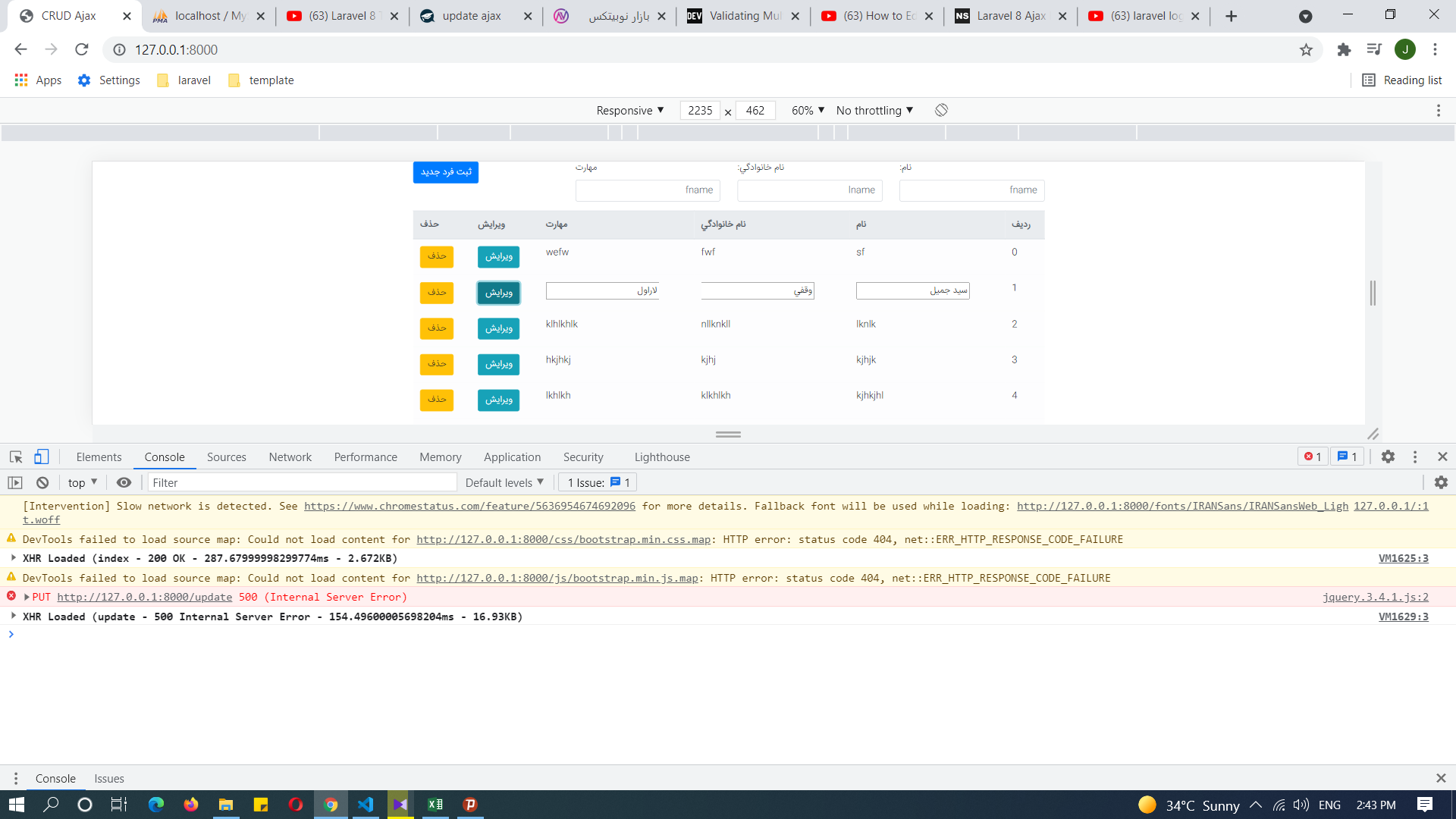
Task: Expand the Default levels dropdown
Action: 504,483
